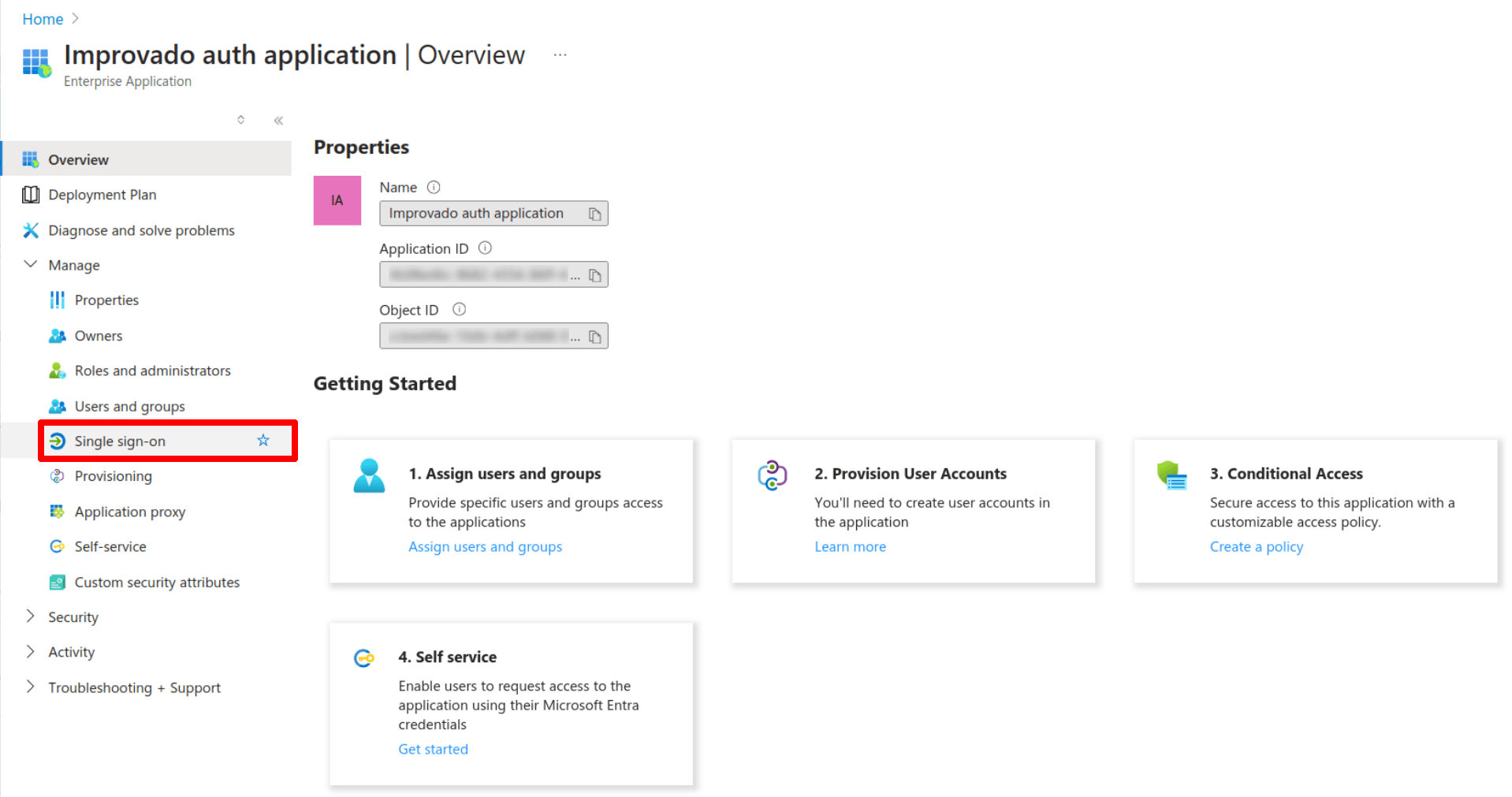The image size is (1512, 797).
Task: Click the Activity section label
Action: [71, 652]
